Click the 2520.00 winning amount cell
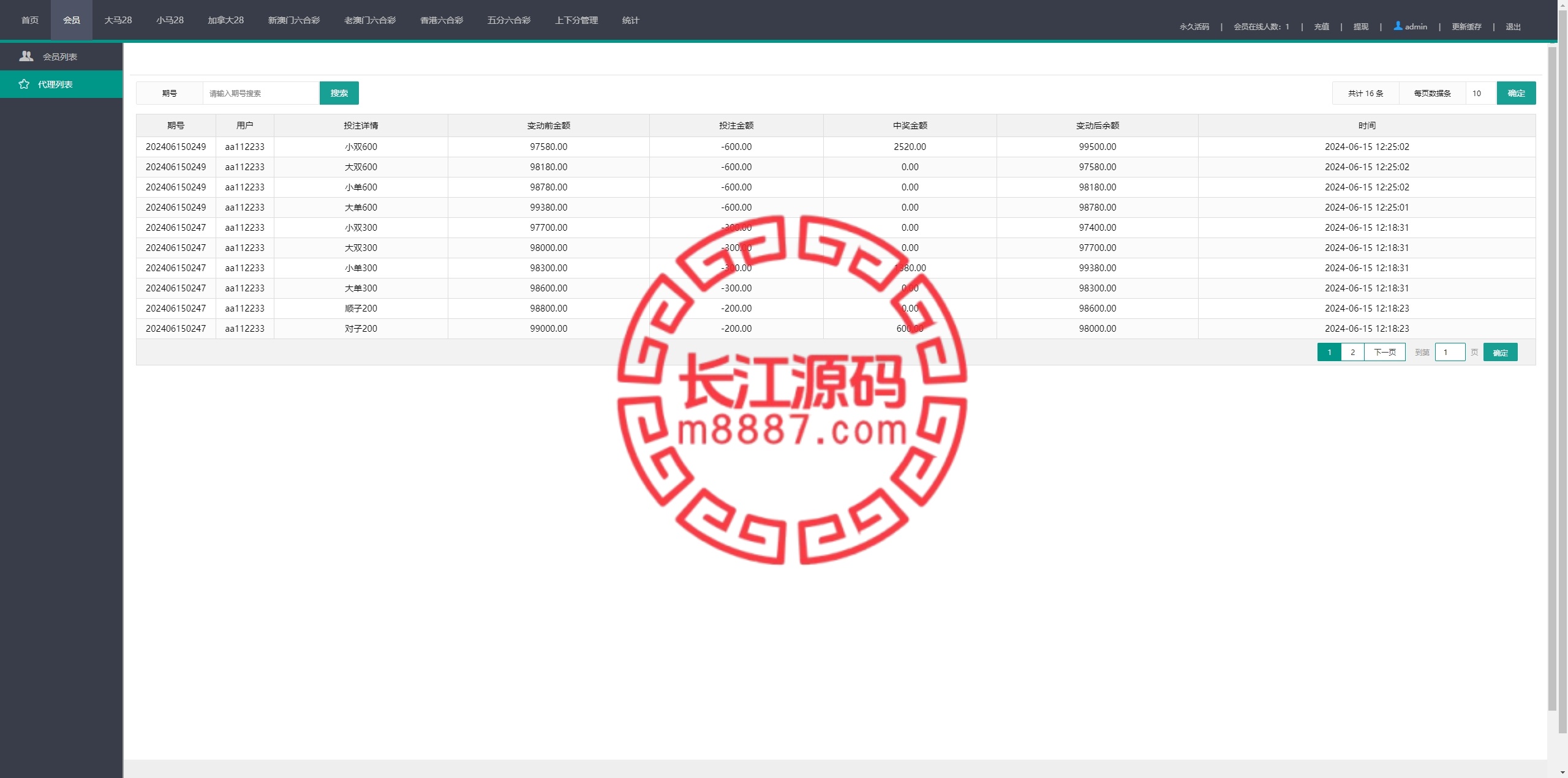Image resolution: width=1568 pixels, height=778 pixels. (x=910, y=147)
